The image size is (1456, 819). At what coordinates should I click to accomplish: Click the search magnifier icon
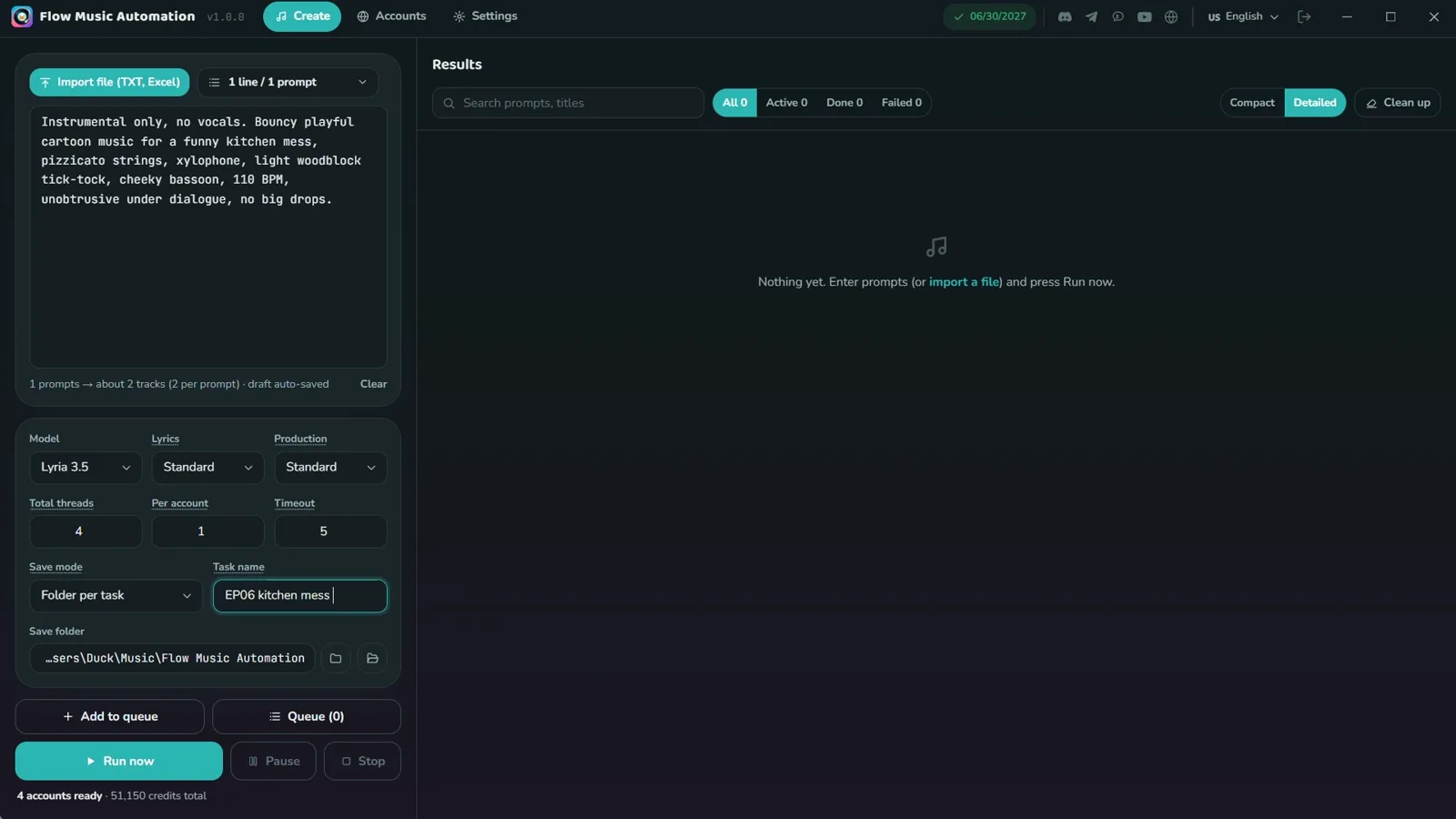(449, 103)
